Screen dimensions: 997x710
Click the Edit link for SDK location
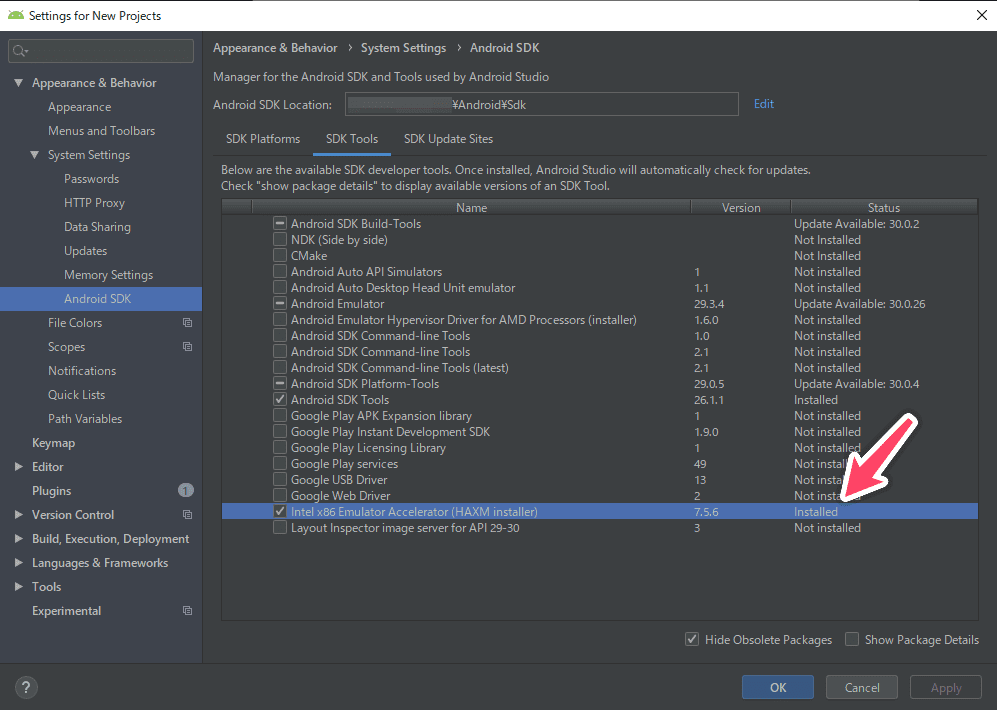pos(764,104)
